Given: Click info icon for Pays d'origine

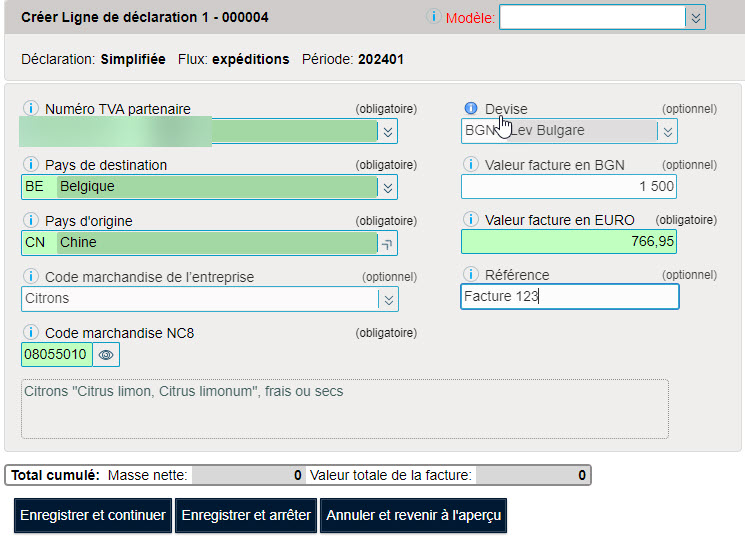Looking at the screenshot, I should 31,221.
